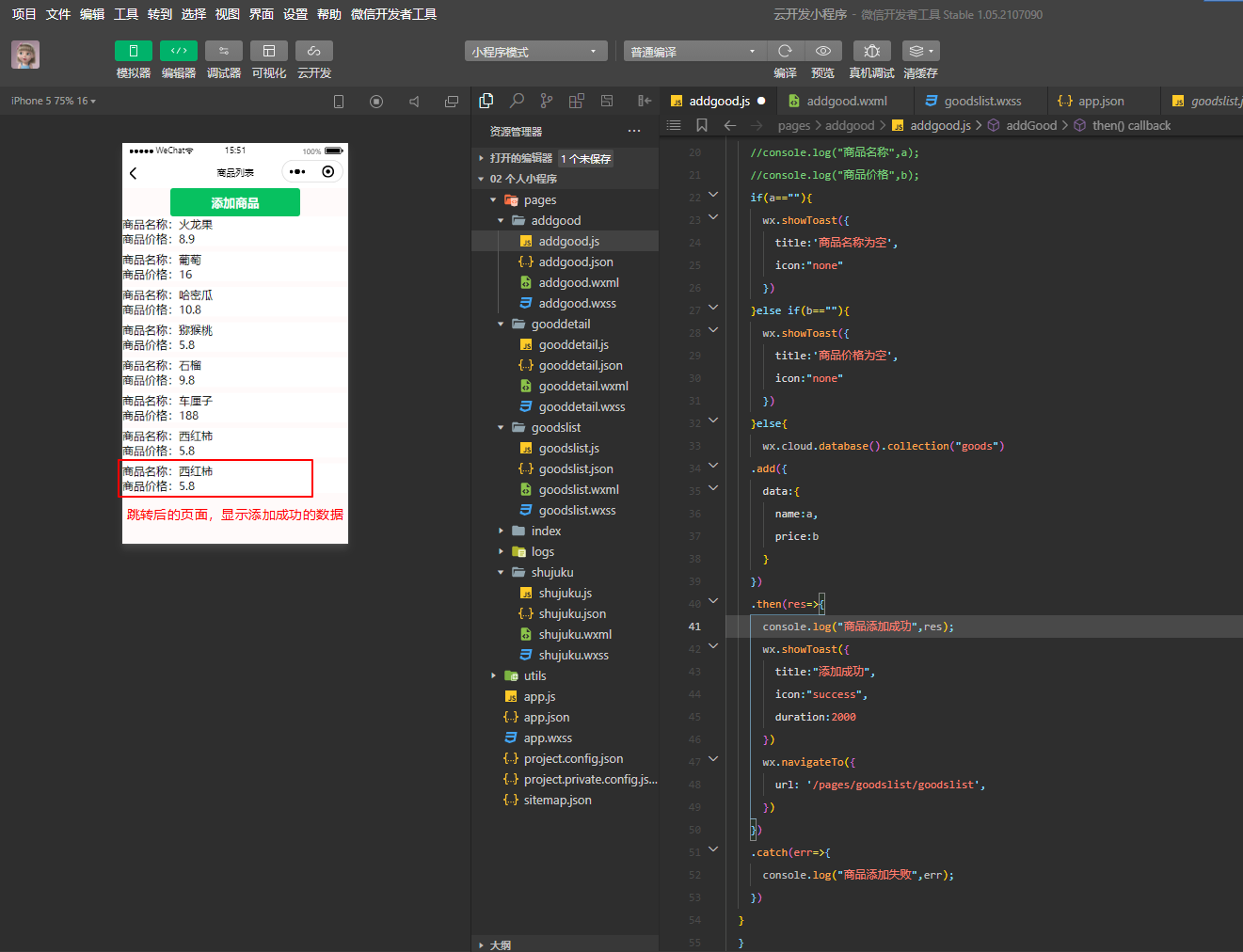Click the back arrow in simulator nav bar
The width and height of the screenshot is (1243, 952).
[134, 173]
